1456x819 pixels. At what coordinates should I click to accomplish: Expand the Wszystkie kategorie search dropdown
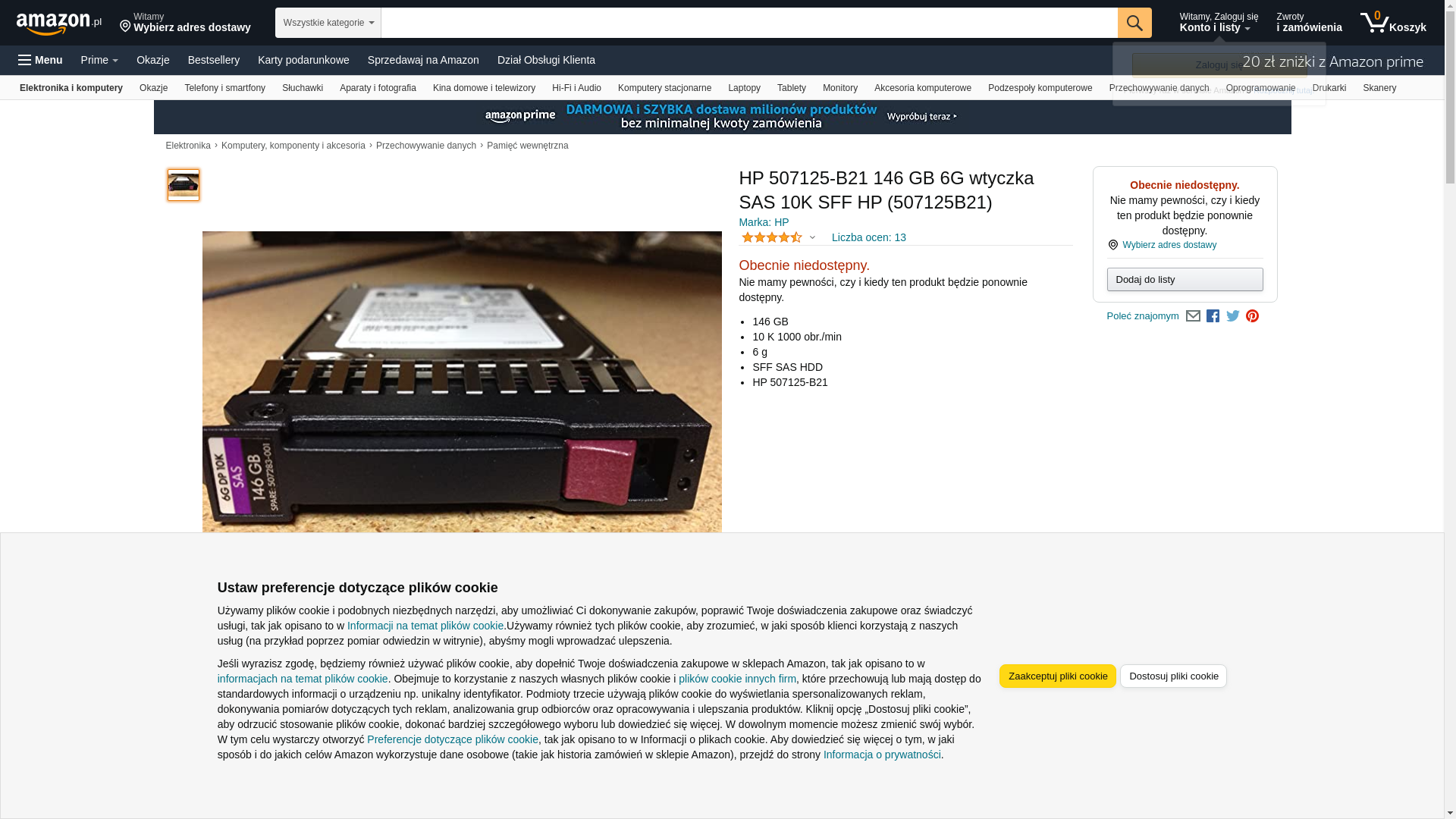point(328,23)
